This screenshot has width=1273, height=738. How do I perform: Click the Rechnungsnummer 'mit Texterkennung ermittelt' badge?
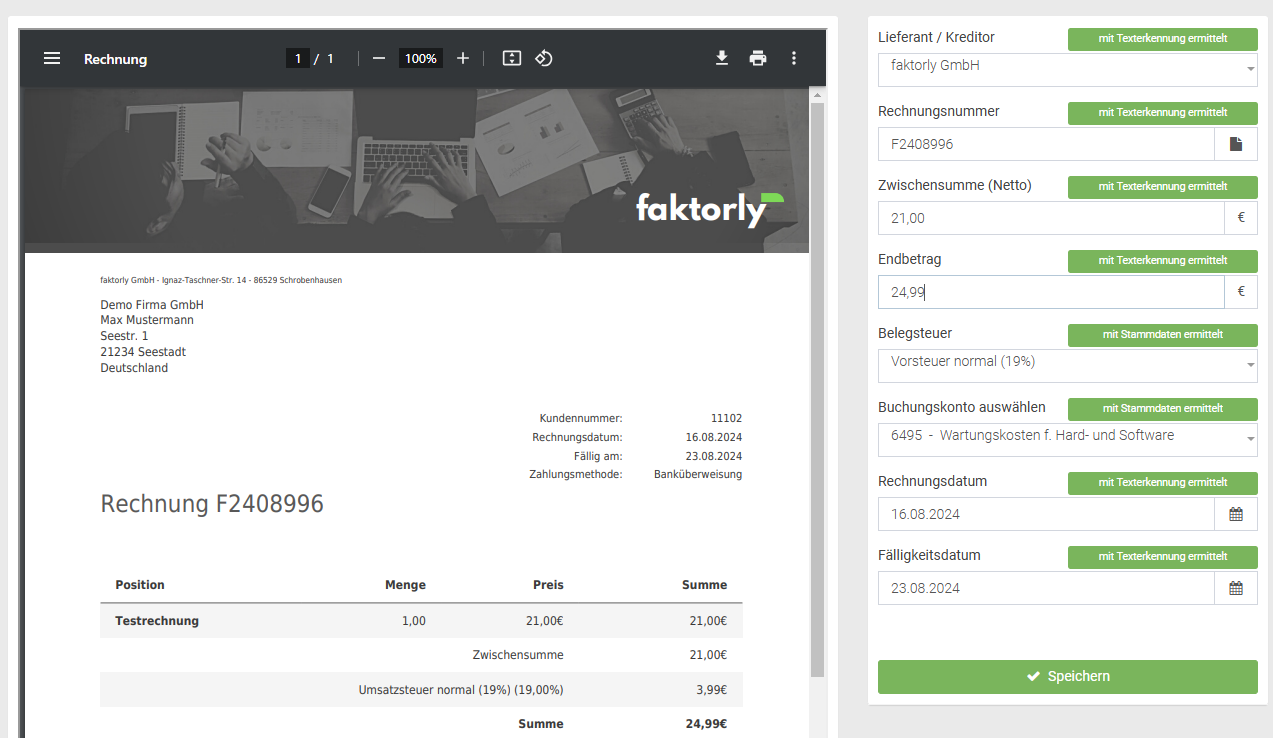[x=1163, y=113]
